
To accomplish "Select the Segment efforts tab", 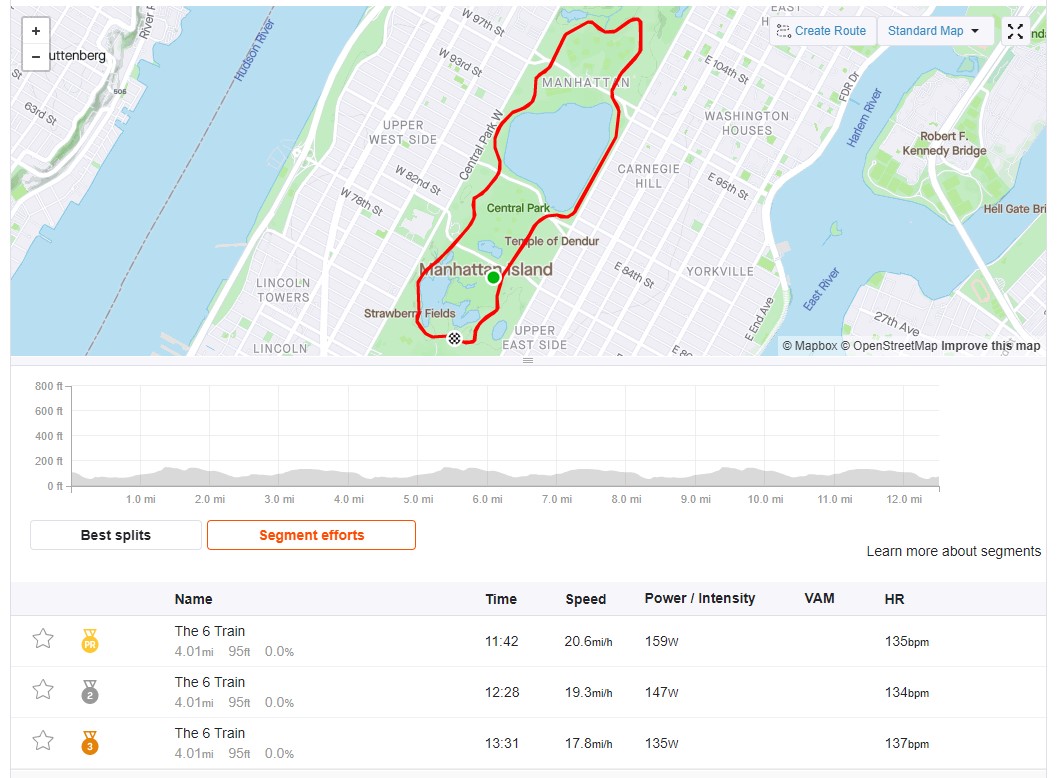I will pos(311,535).
